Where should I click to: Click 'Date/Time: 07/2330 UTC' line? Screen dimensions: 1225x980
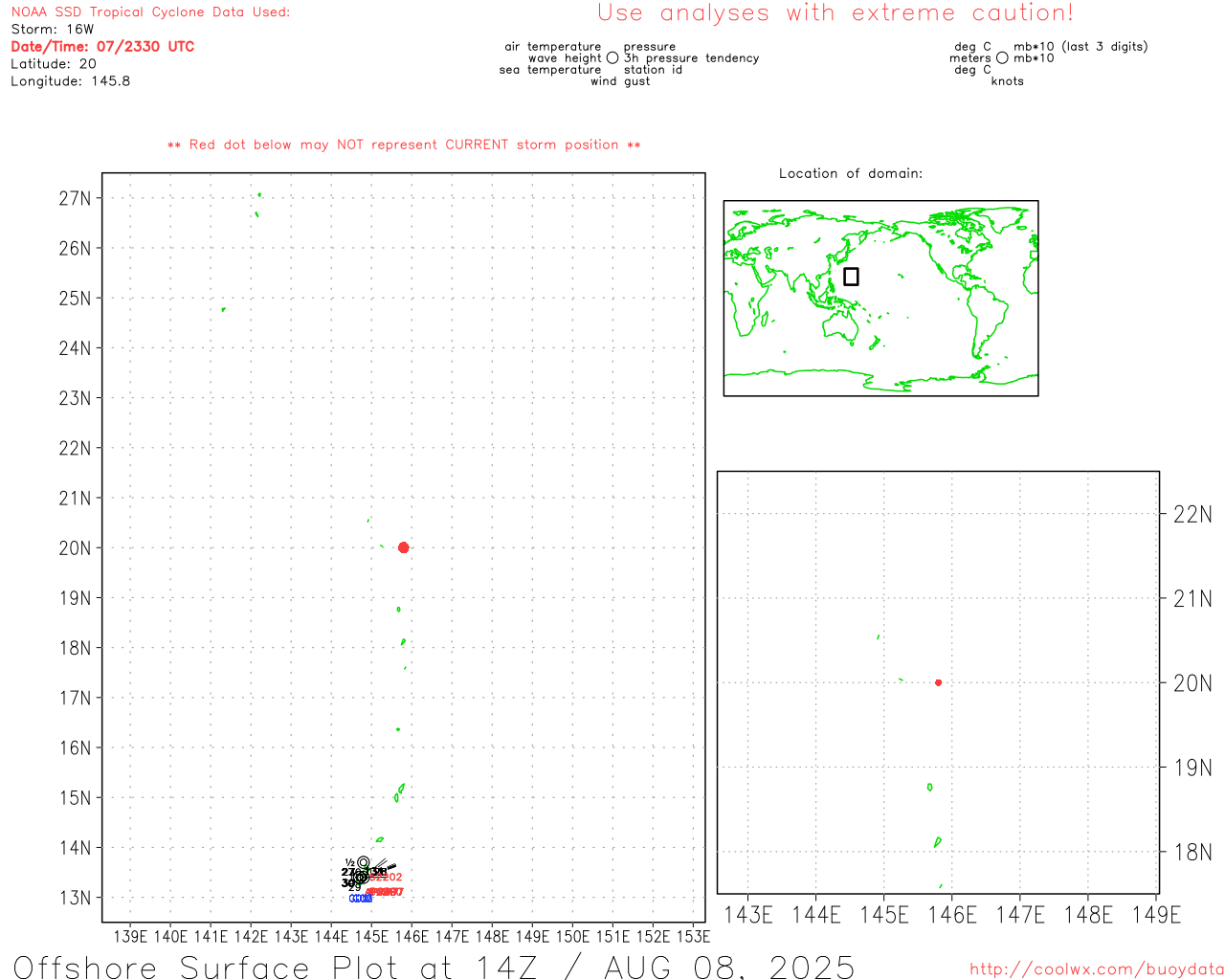coord(102,47)
